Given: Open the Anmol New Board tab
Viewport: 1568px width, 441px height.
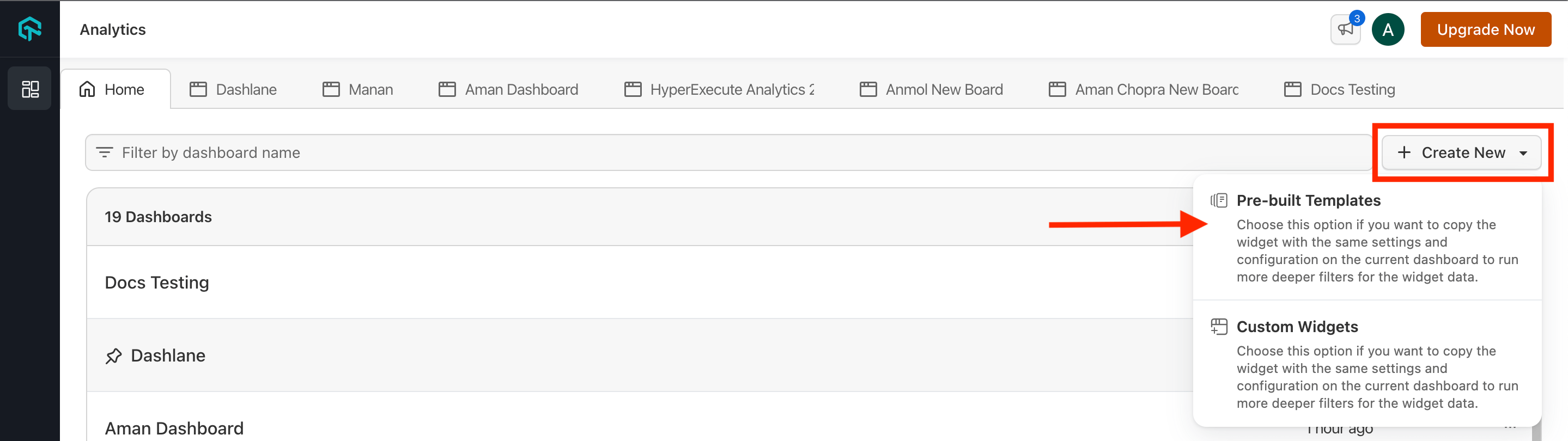Looking at the screenshot, I should click(x=931, y=89).
